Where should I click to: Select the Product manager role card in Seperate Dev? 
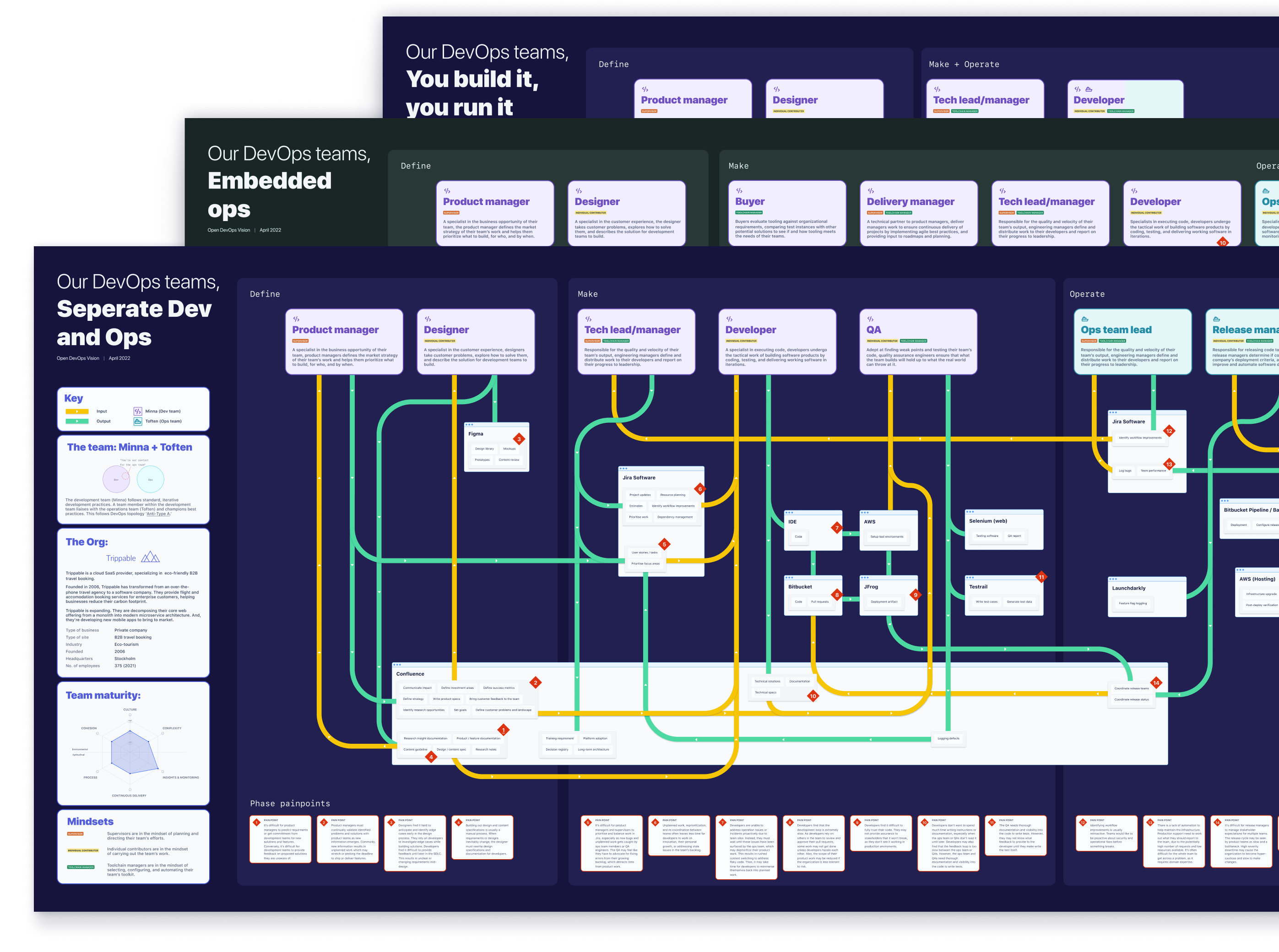click(x=343, y=341)
